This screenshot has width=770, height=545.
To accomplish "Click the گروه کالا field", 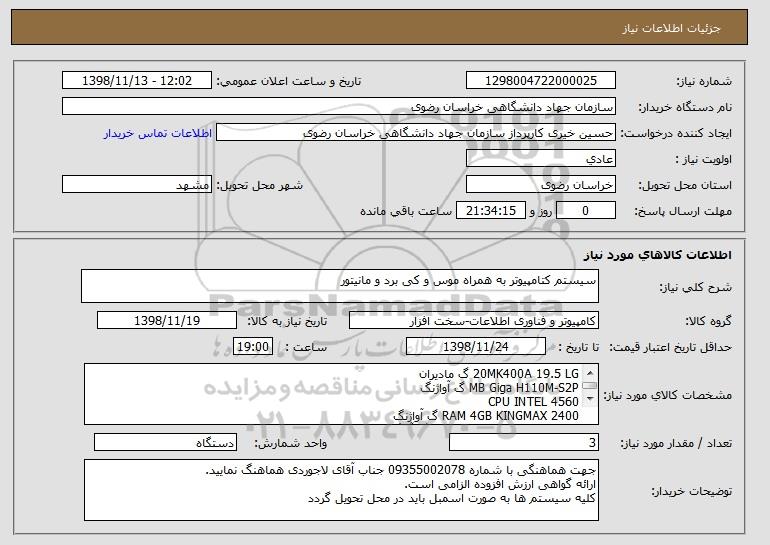I will click(474, 321).
